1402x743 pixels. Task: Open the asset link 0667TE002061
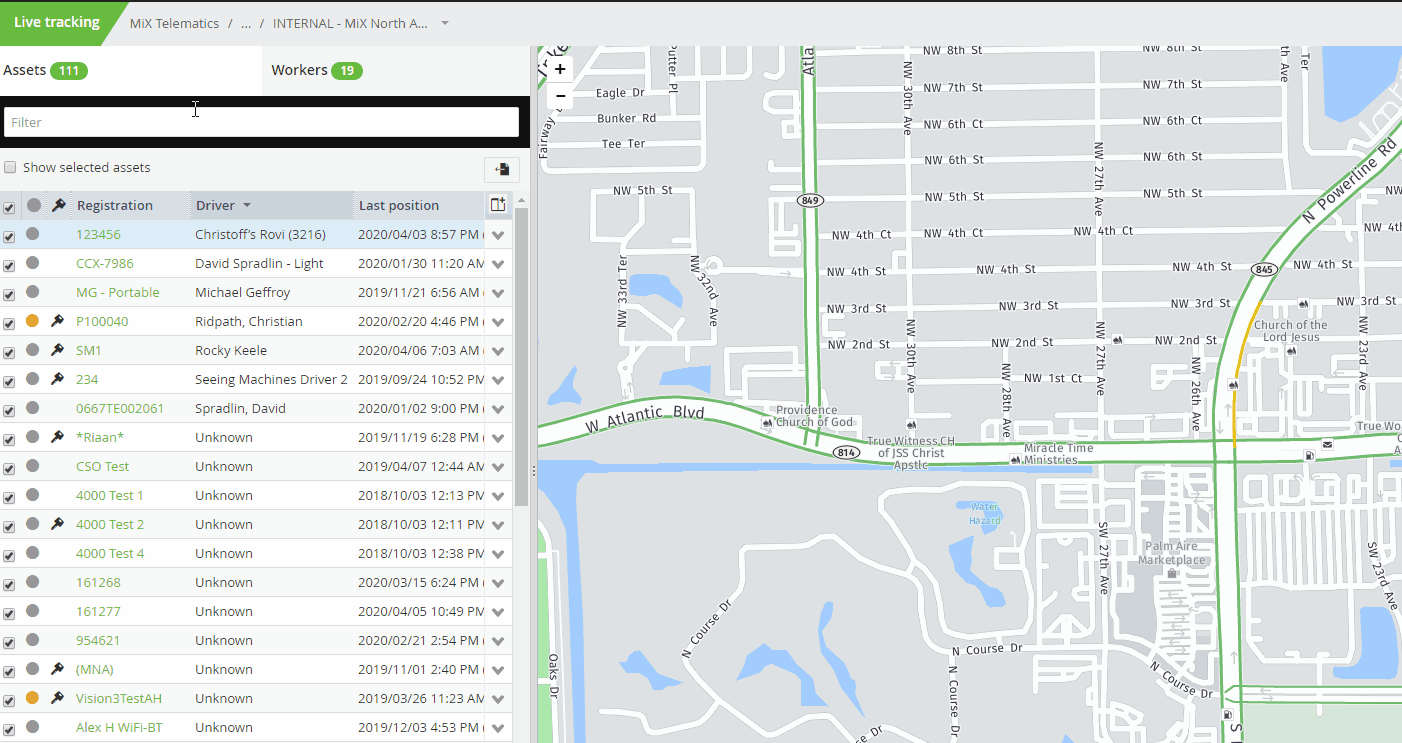coord(120,408)
